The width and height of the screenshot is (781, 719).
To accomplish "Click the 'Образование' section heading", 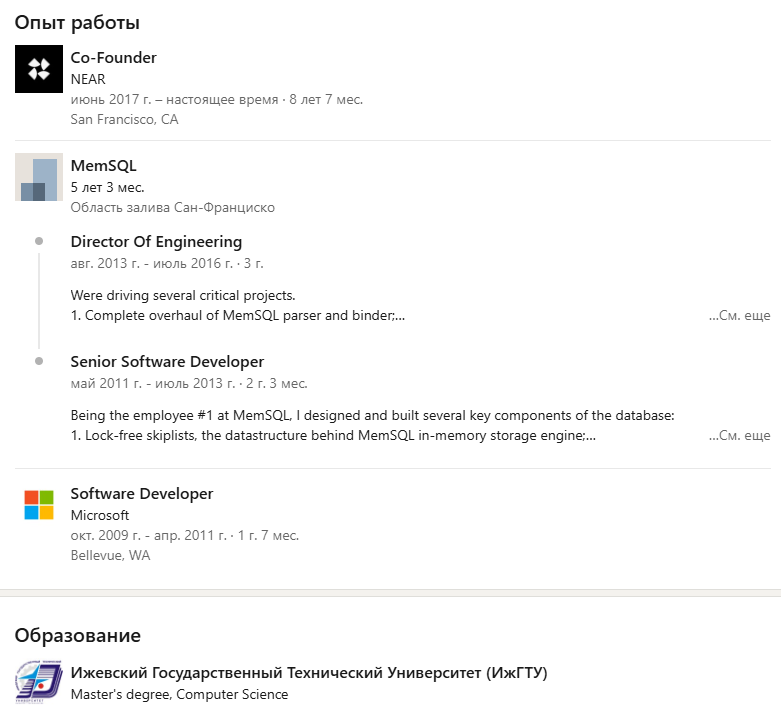I will 77,635.
